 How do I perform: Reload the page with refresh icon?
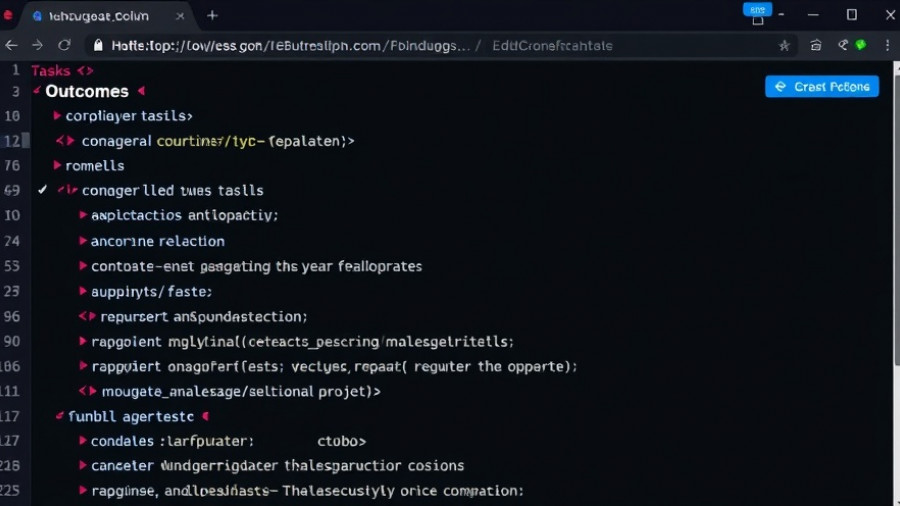pyautogui.click(x=64, y=45)
